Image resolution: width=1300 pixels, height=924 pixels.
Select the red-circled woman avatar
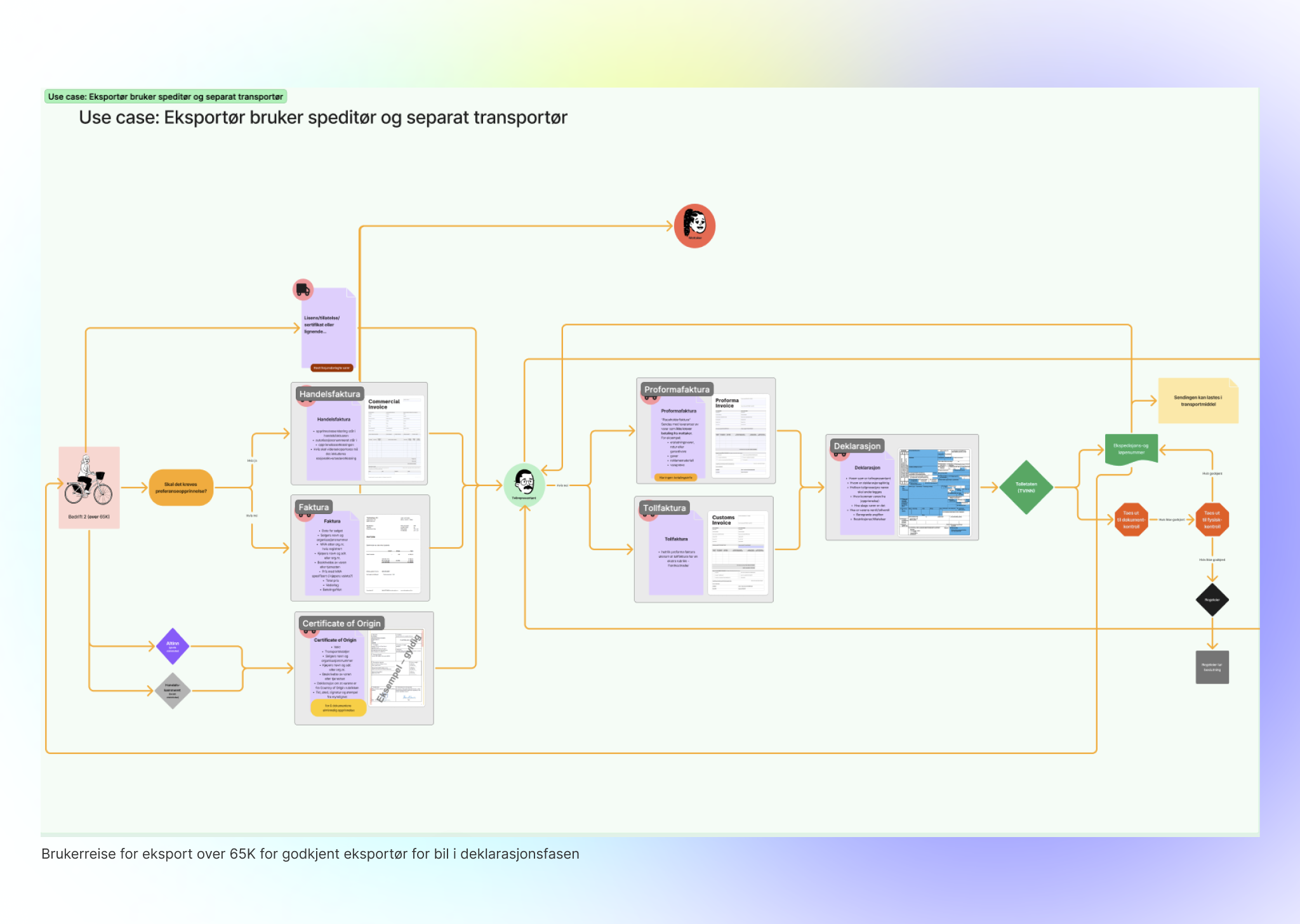click(694, 225)
